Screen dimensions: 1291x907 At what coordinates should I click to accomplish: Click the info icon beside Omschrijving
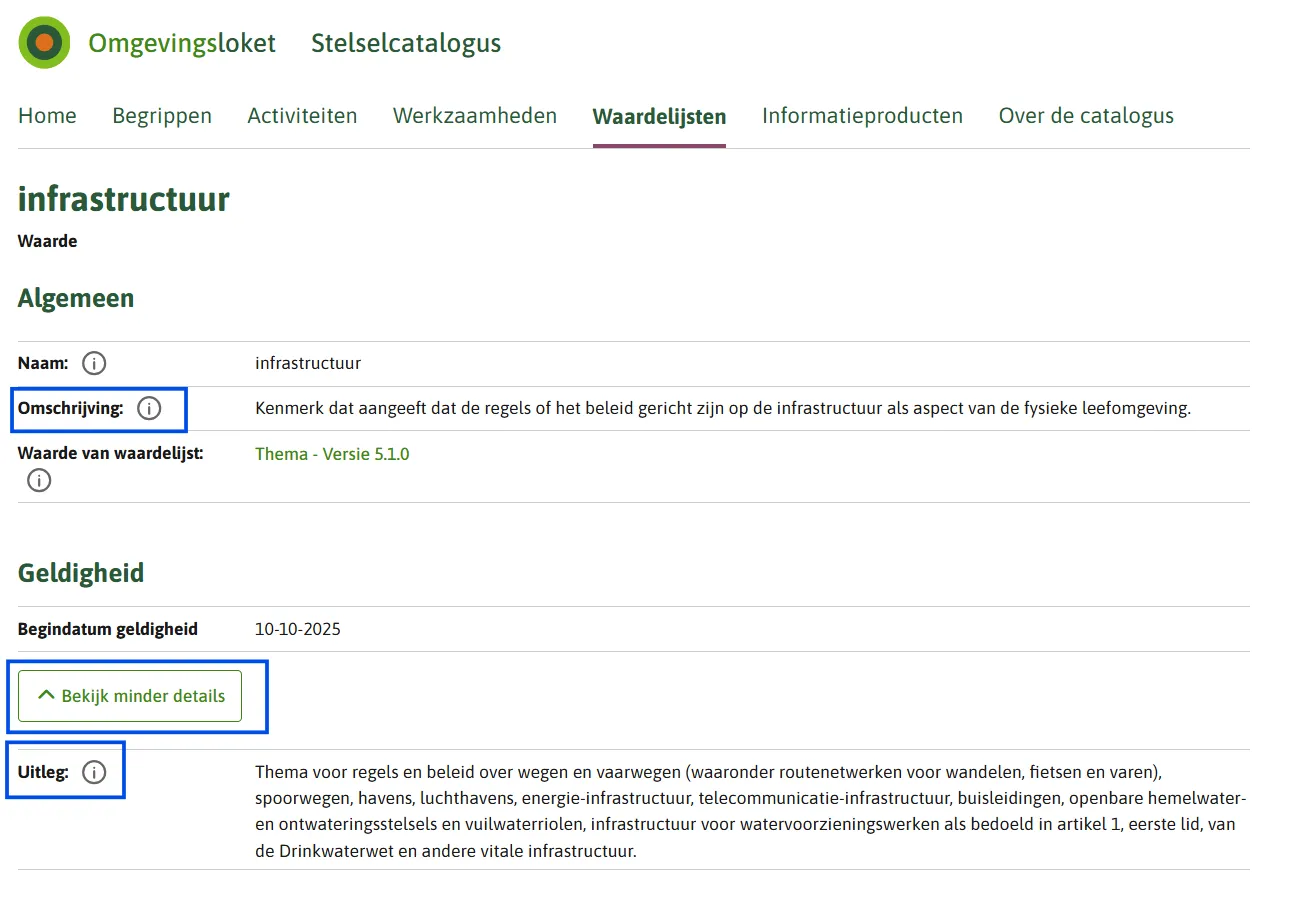coord(149,408)
